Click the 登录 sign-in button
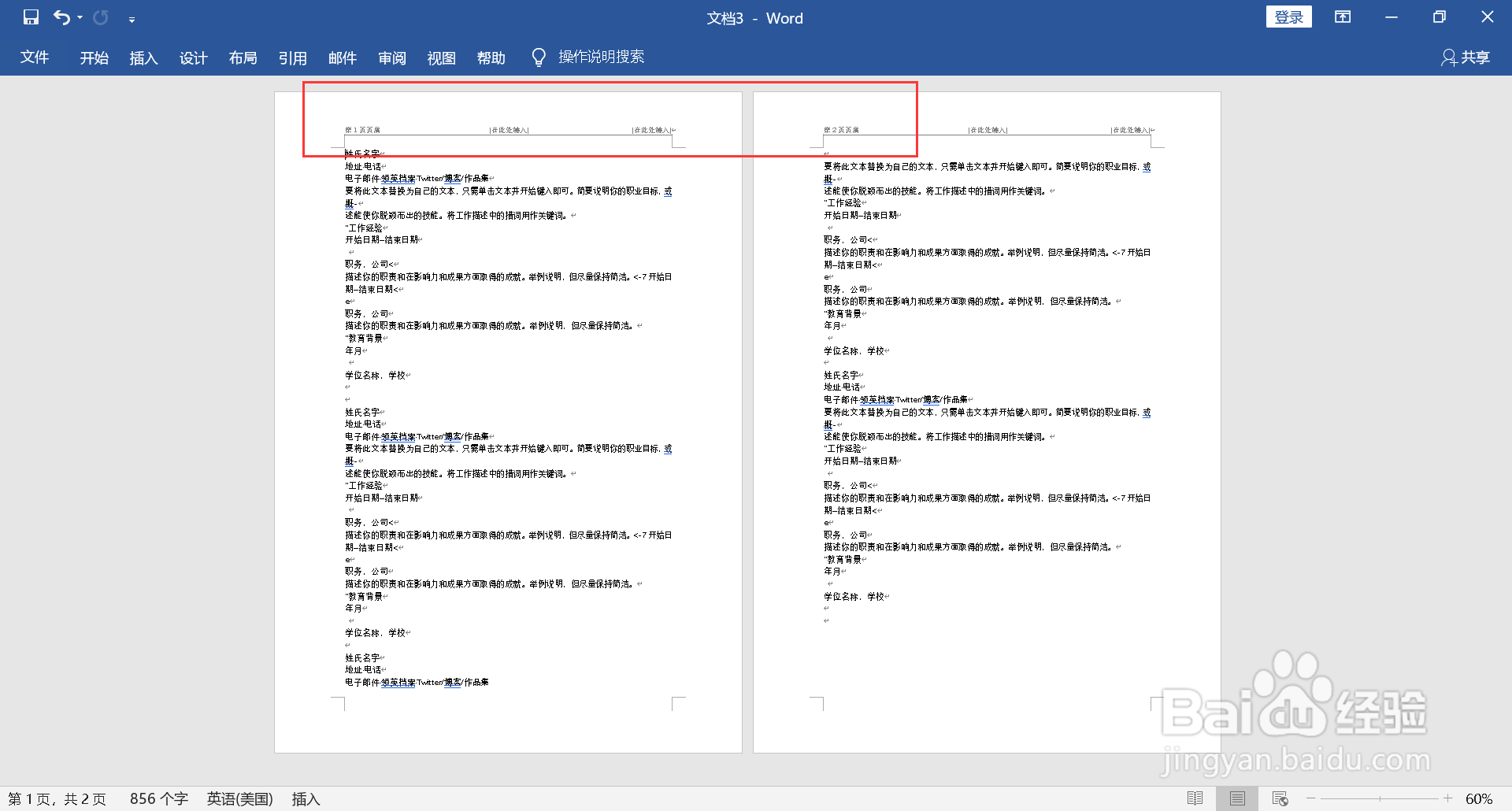This screenshot has width=1512, height=811. tap(1289, 16)
